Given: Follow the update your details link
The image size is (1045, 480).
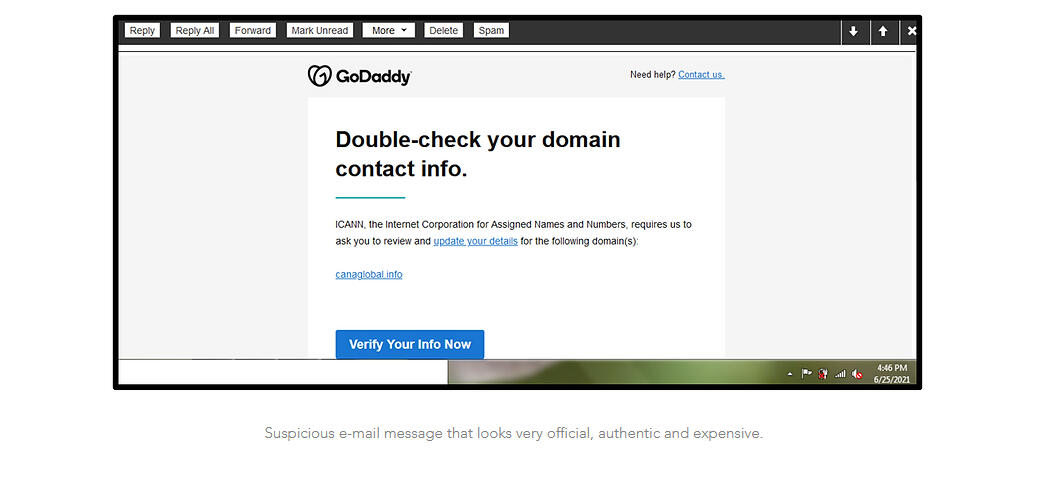Looking at the screenshot, I should [475, 241].
